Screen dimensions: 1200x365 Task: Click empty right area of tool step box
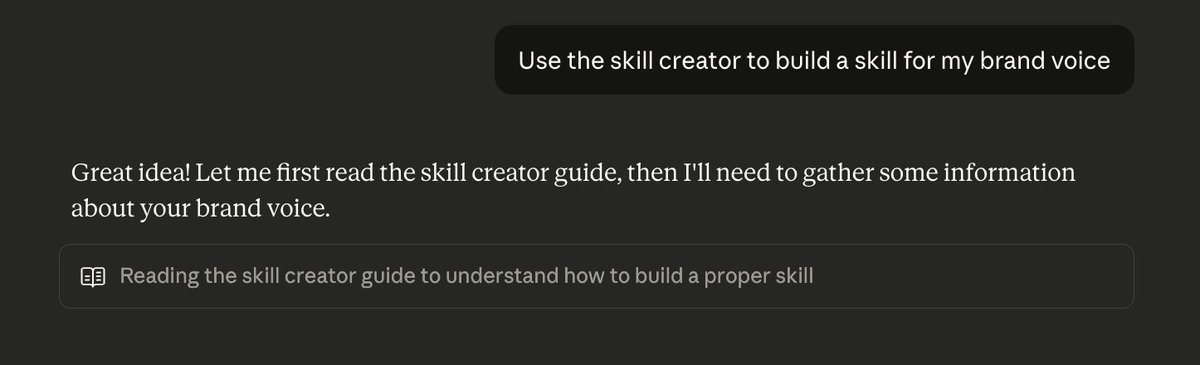(975, 276)
